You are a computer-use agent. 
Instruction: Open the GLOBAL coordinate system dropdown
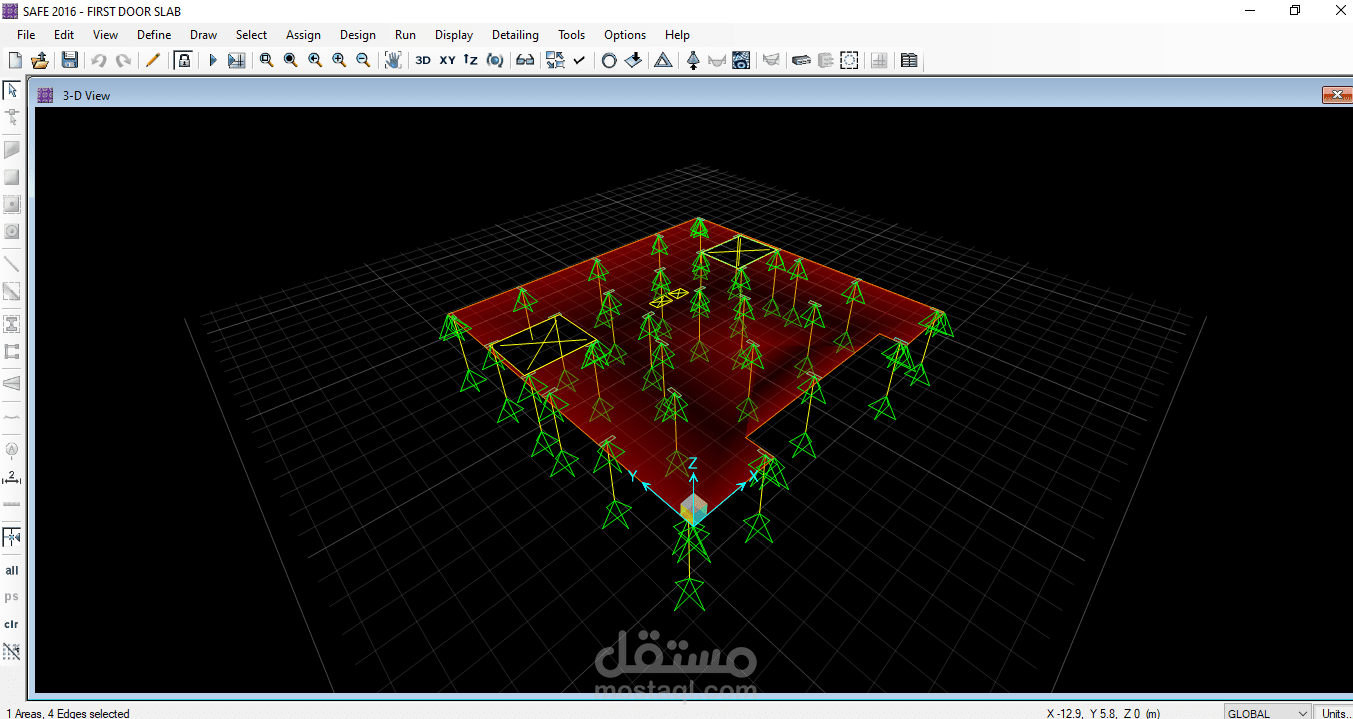(x=1267, y=712)
